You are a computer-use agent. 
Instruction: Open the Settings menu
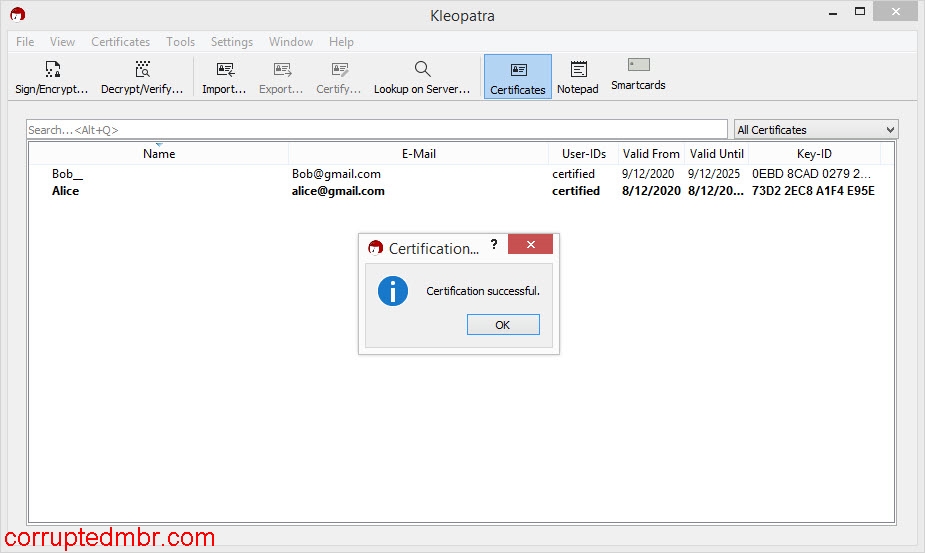click(232, 42)
